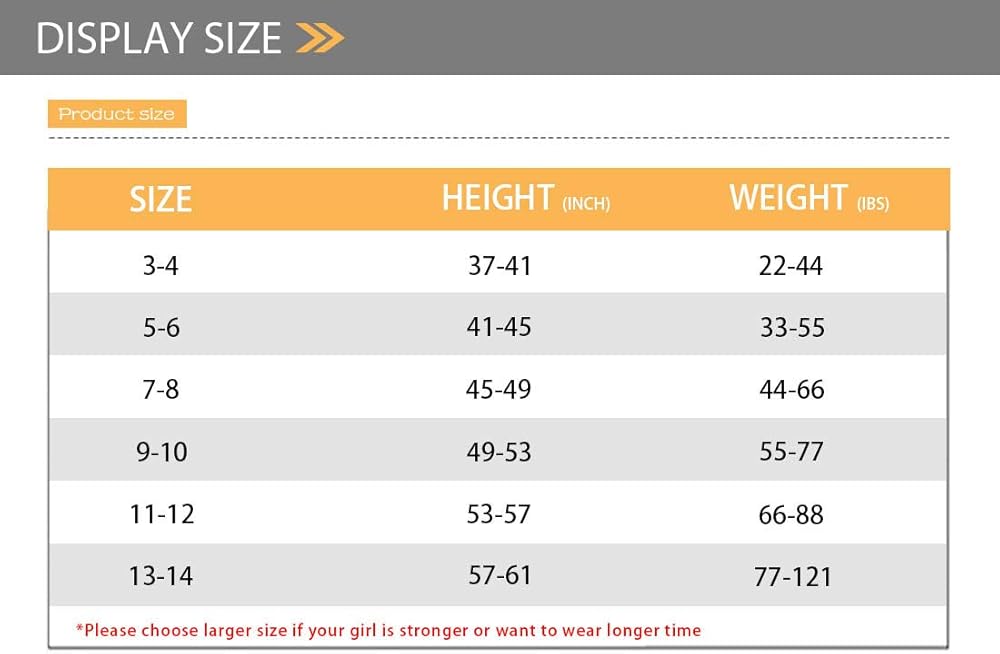
Task: Click the 37-41 height cell
Action: (499, 266)
